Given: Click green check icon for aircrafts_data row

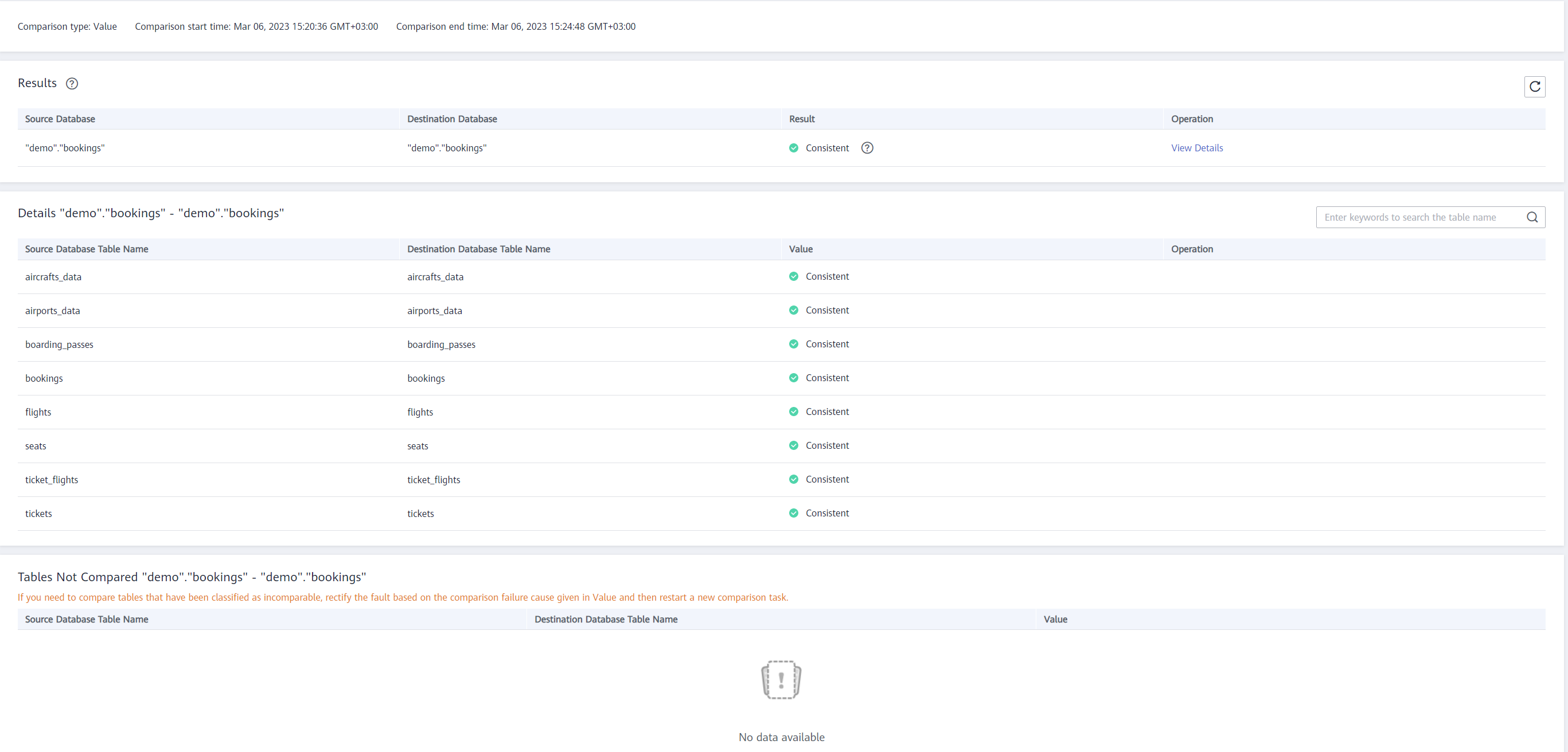Looking at the screenshot, I should (793, 276).
